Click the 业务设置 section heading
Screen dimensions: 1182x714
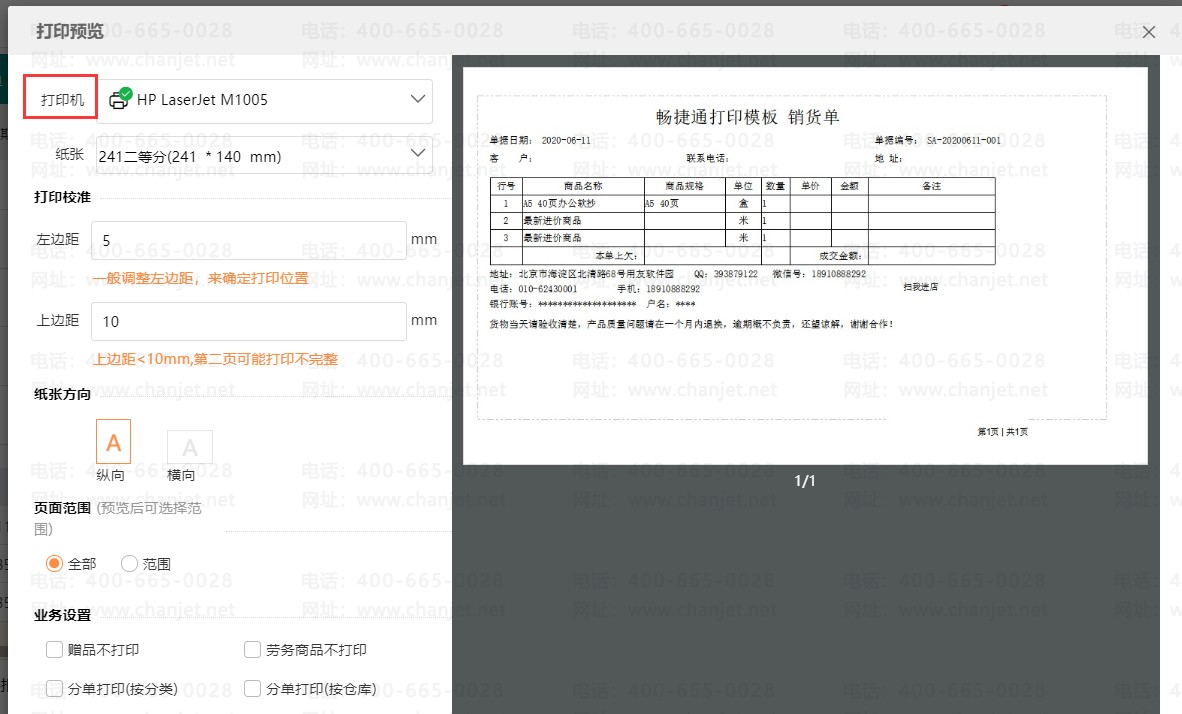click(x=63, y=614)
